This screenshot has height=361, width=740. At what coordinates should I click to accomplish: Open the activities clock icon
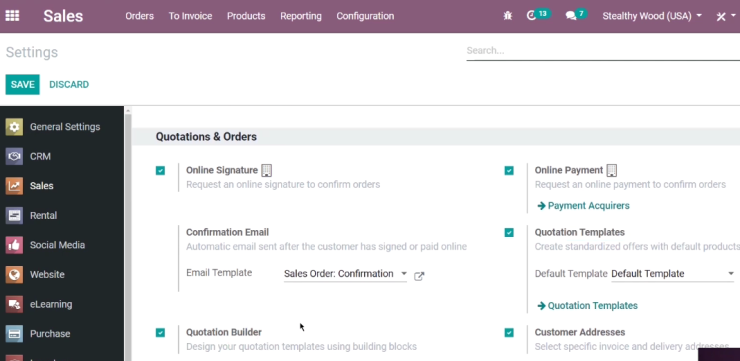click(x=531, y=16)
